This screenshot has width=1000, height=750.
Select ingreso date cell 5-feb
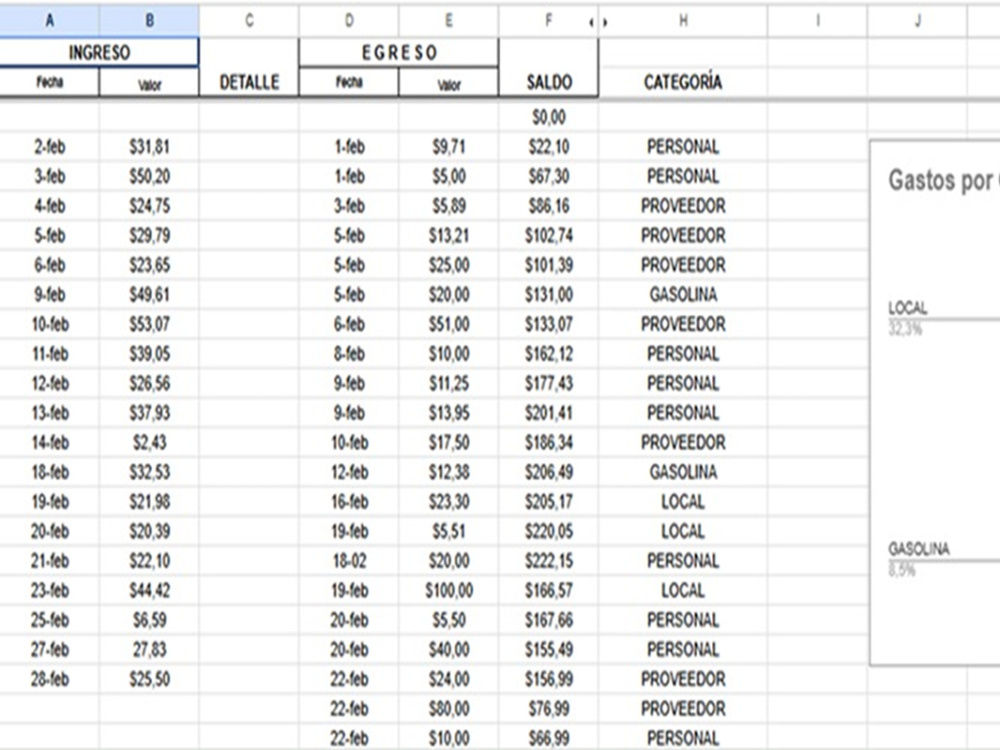tap(49, 235)
